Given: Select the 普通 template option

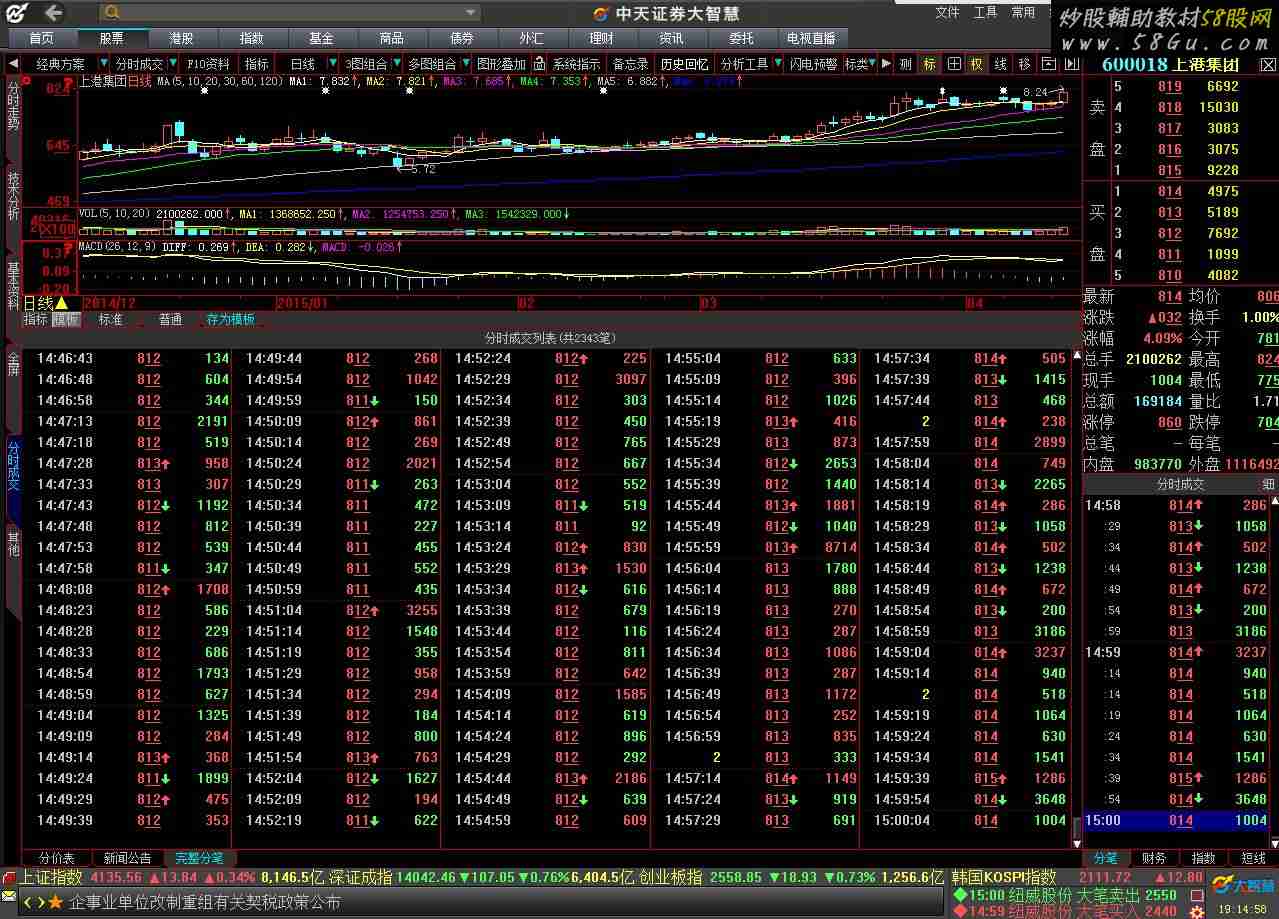Looking at the screenshot, I should (171, 320).
